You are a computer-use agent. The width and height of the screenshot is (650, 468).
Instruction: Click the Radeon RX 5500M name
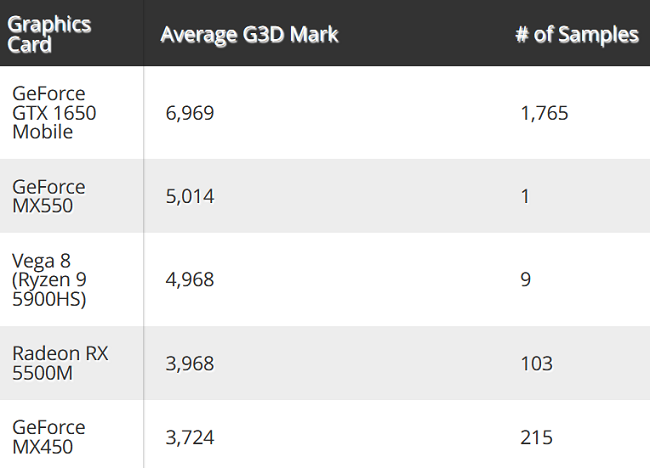tap(60, 363)
